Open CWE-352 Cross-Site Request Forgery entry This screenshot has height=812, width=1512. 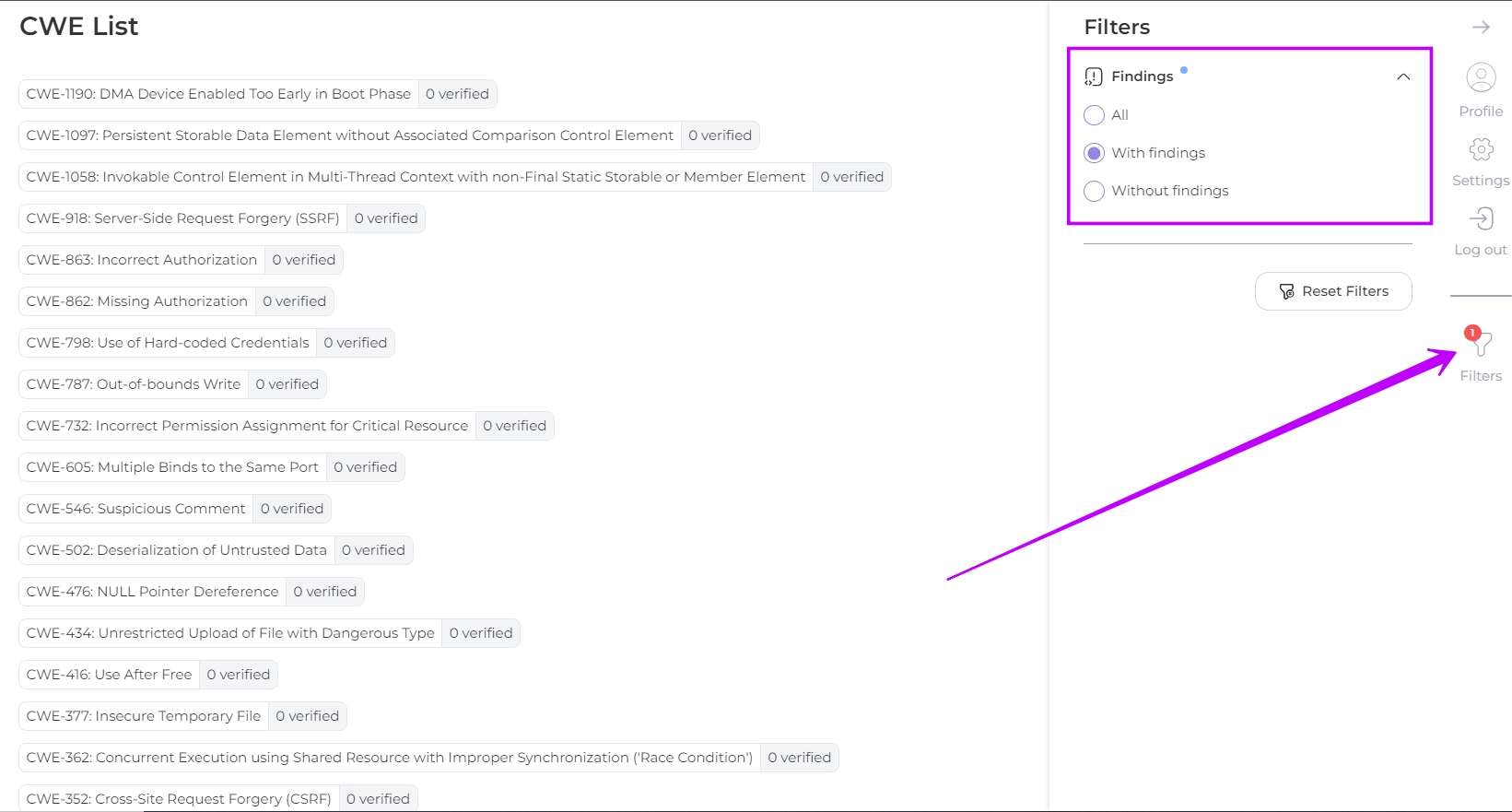(179, 798)
